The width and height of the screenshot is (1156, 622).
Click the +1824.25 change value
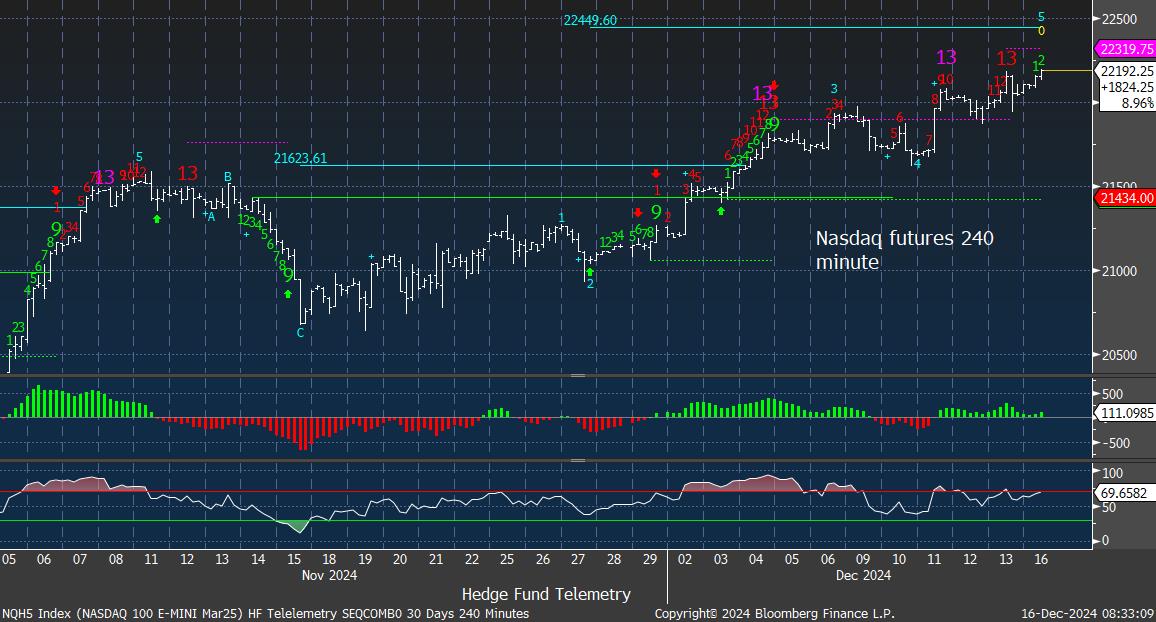click(x=1127, y=87)
